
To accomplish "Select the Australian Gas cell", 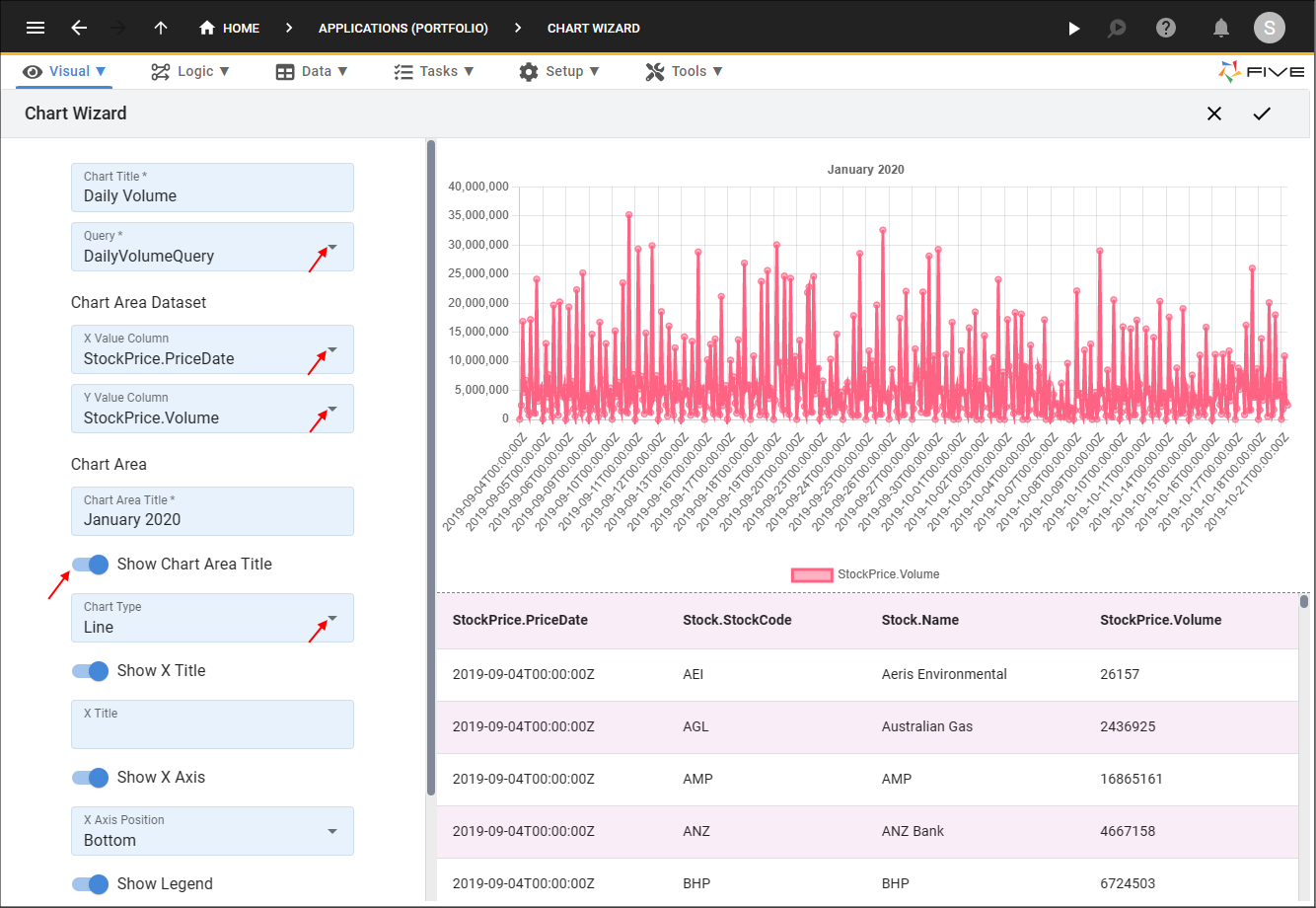I will [x=927, y=727].
